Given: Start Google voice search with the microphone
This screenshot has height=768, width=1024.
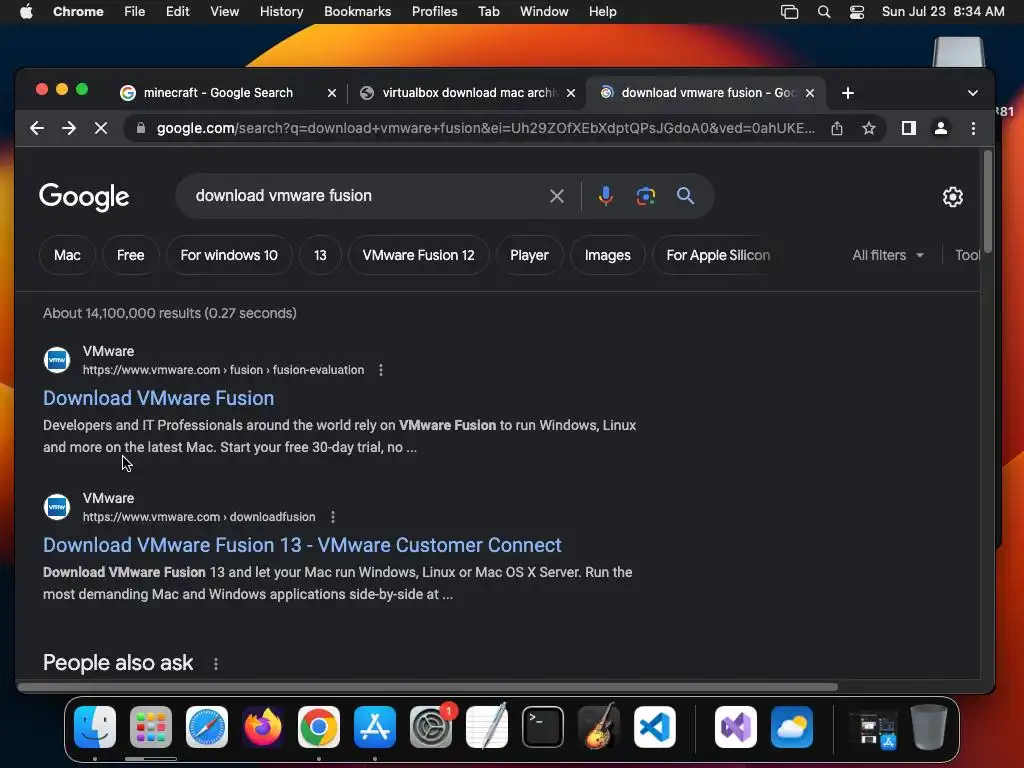Looking at the screenshot, I should coord(605,196).
